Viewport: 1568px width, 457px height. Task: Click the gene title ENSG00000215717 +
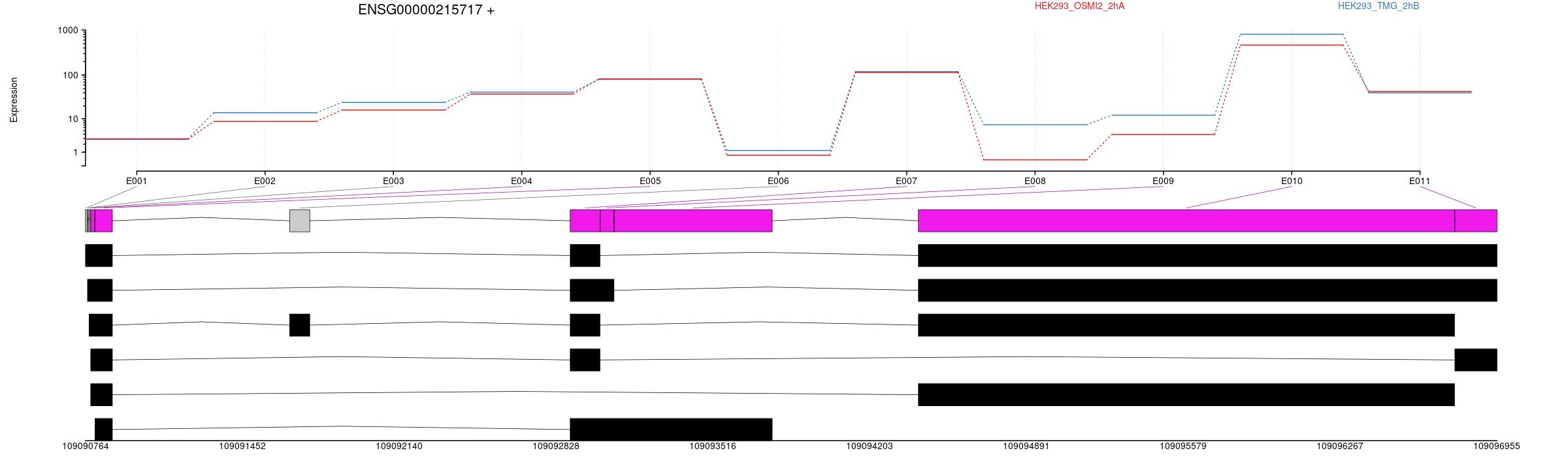click(426, 10)
